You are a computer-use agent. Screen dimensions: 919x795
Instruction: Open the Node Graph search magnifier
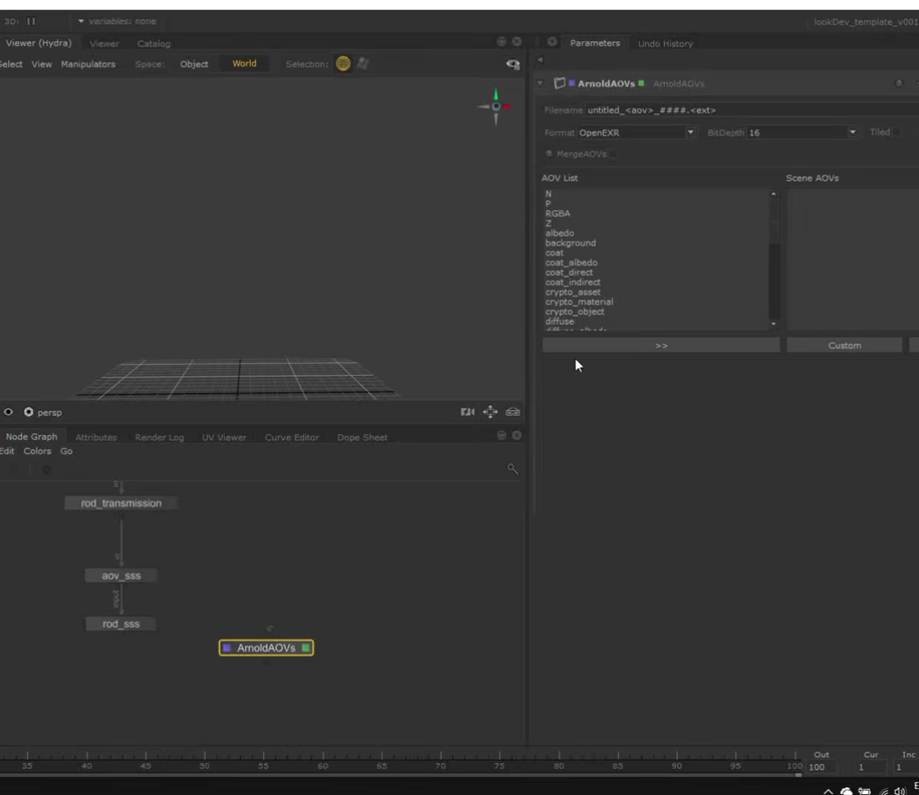[x=513, y=469]
